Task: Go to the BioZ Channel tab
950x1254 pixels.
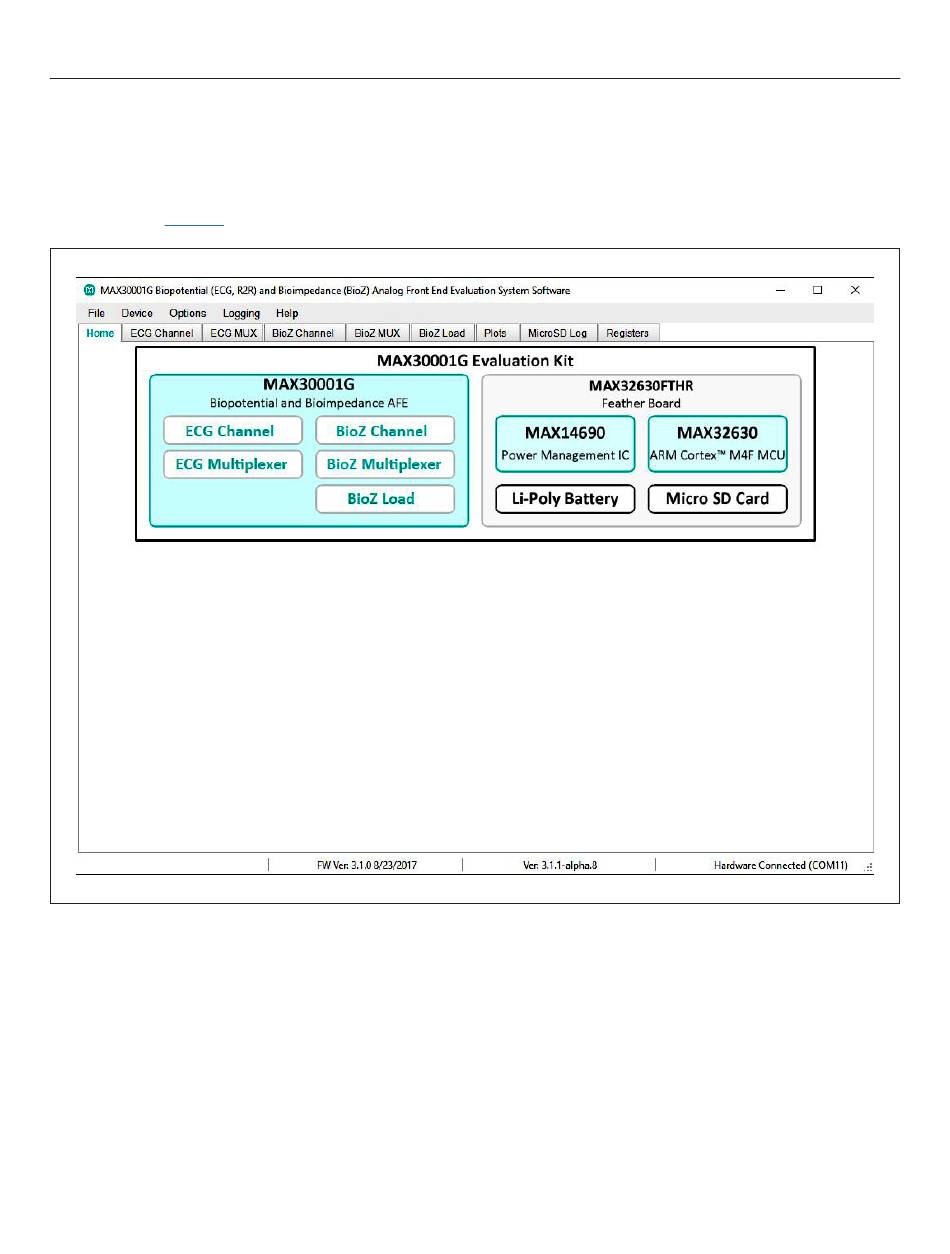Action: (x=303, y=333)
